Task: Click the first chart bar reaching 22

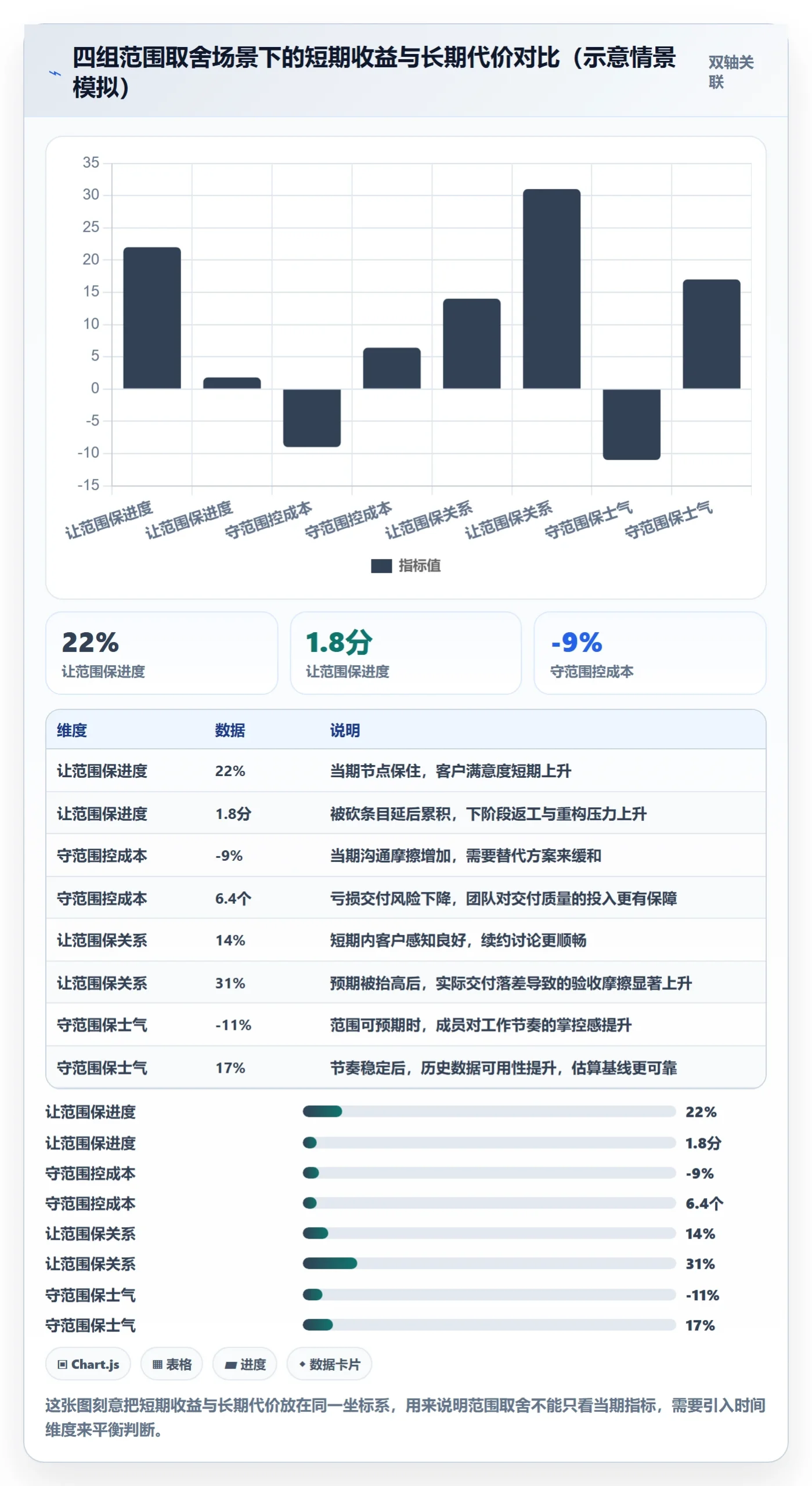Action: [152, 318]
